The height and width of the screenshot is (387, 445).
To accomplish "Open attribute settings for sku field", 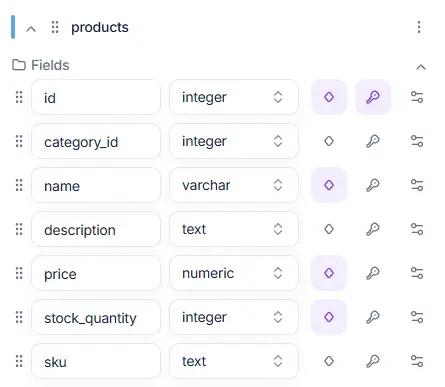I will click(x=417, y=361).
